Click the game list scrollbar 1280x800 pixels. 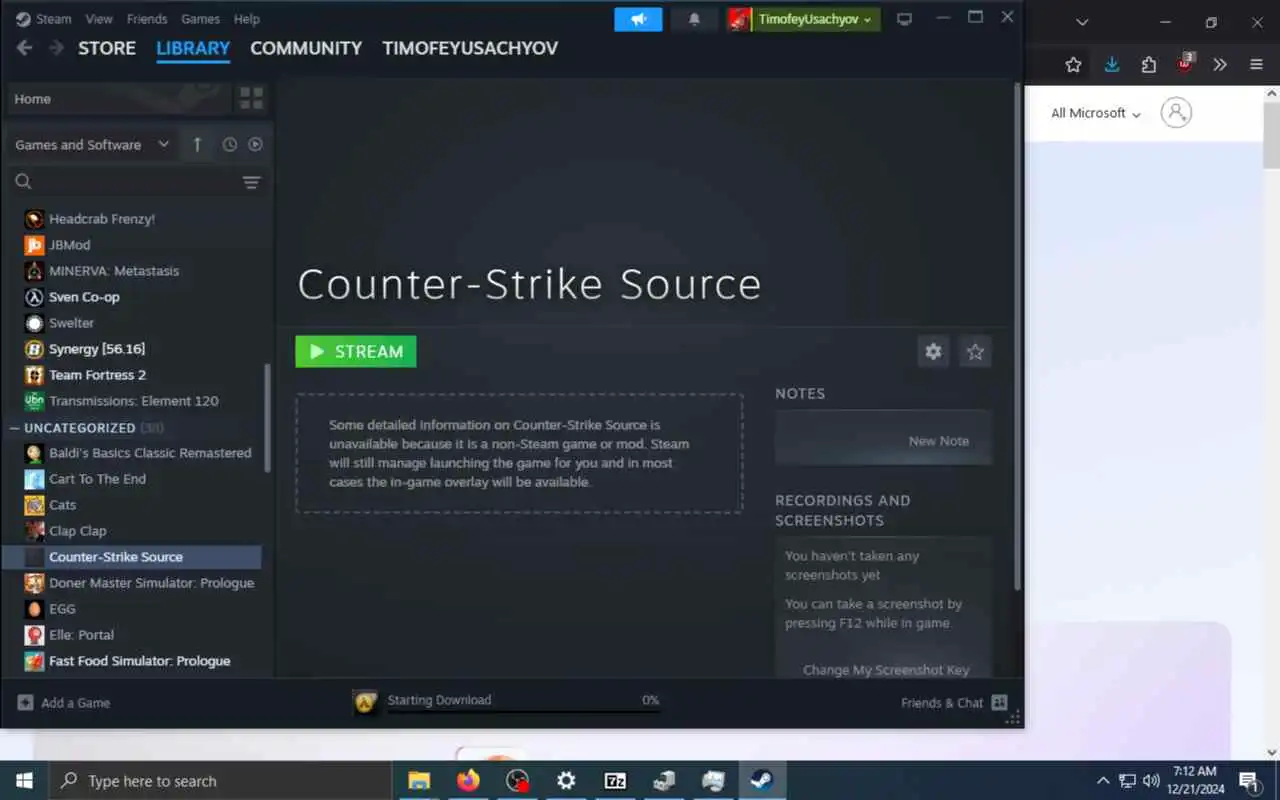tap(267, 417)
